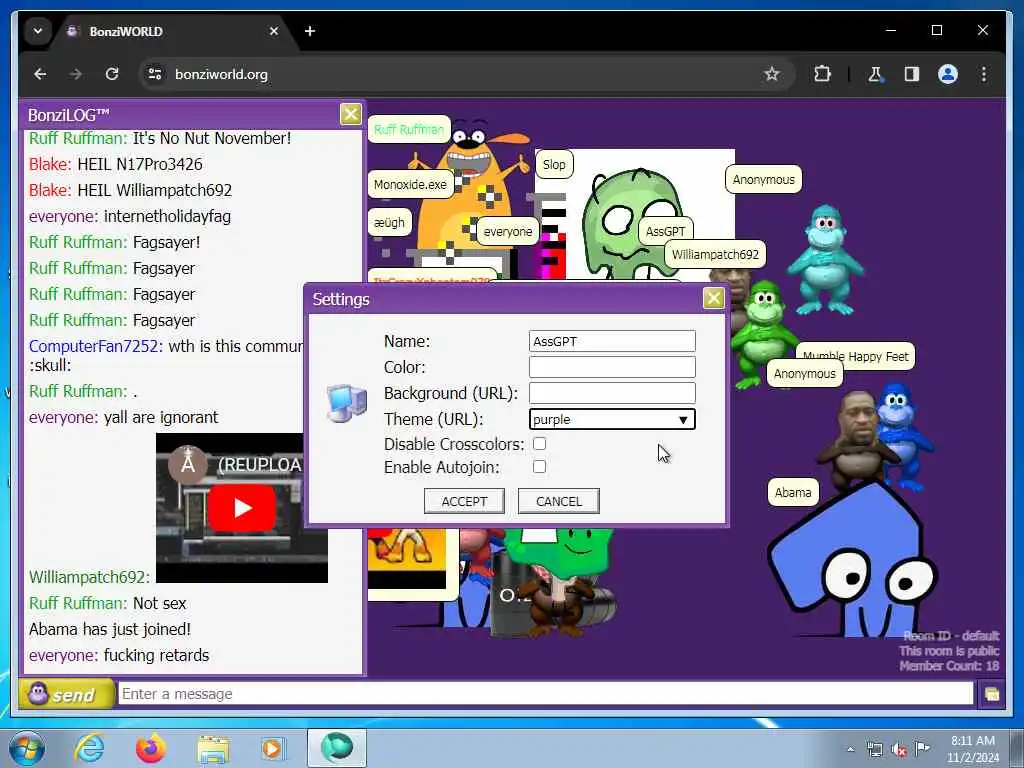
Task: Close the BonziWORLD tab
Action: click(274, 31)
